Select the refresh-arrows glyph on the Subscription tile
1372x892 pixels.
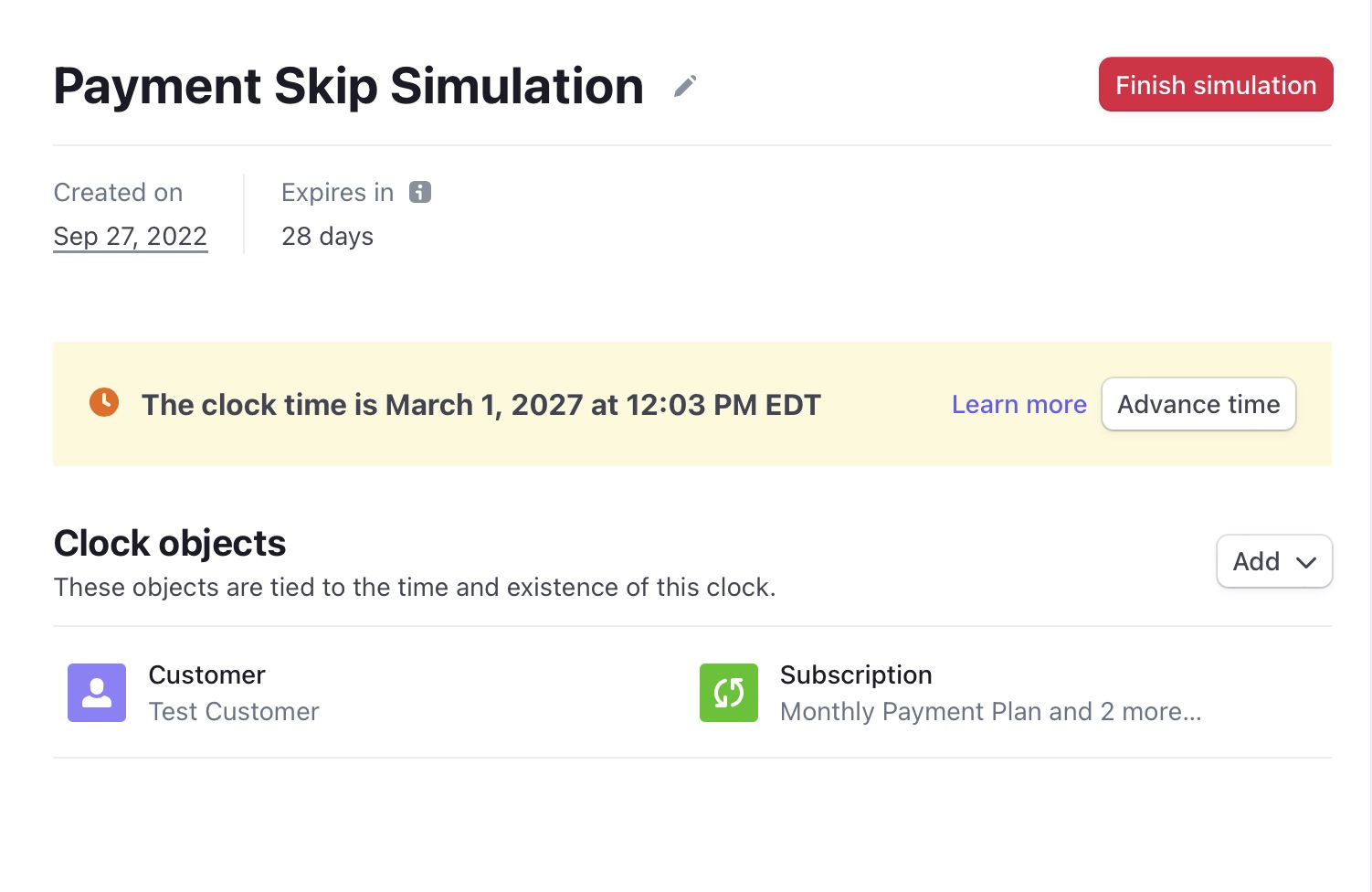[x=728, y=693]
